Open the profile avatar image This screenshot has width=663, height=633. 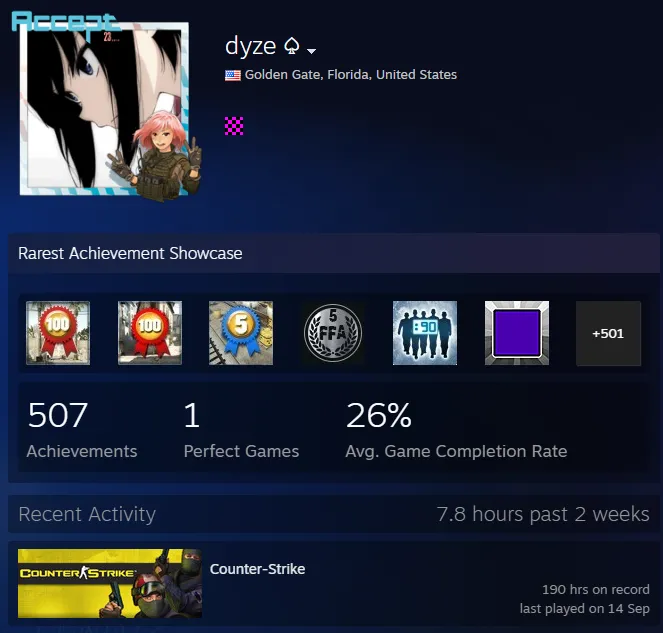pos(104,109)
